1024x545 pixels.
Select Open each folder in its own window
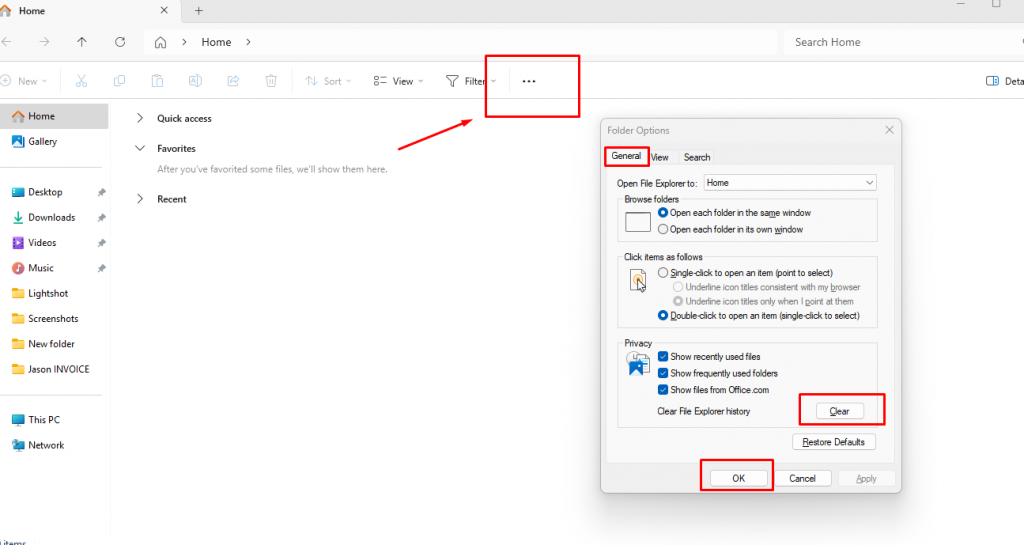[x=663, y=229]
